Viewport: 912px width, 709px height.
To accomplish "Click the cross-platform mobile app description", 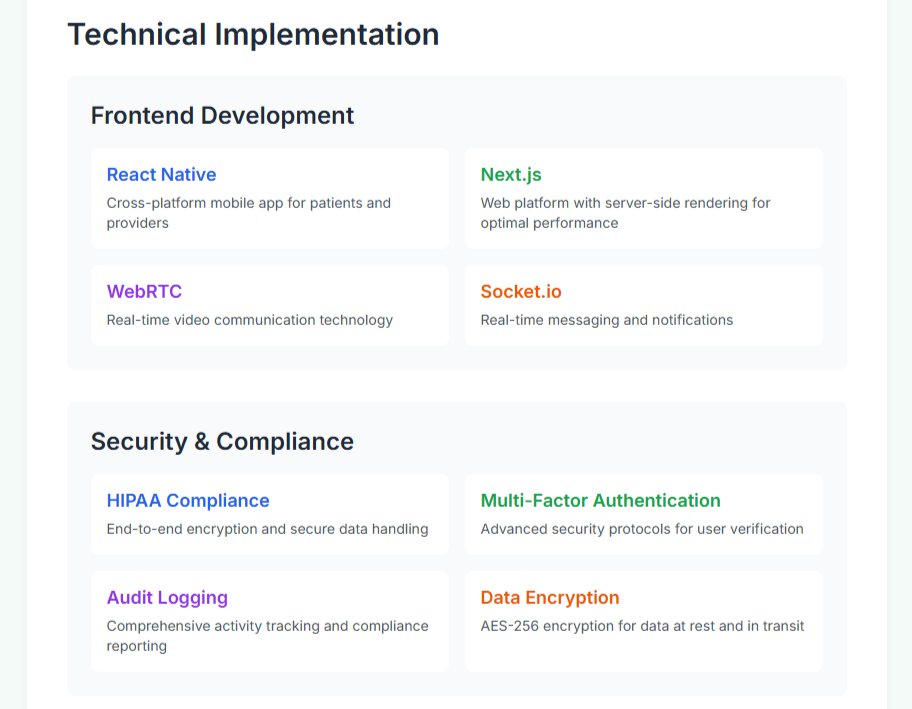I will pyautogui.click(x=248, y=213).
